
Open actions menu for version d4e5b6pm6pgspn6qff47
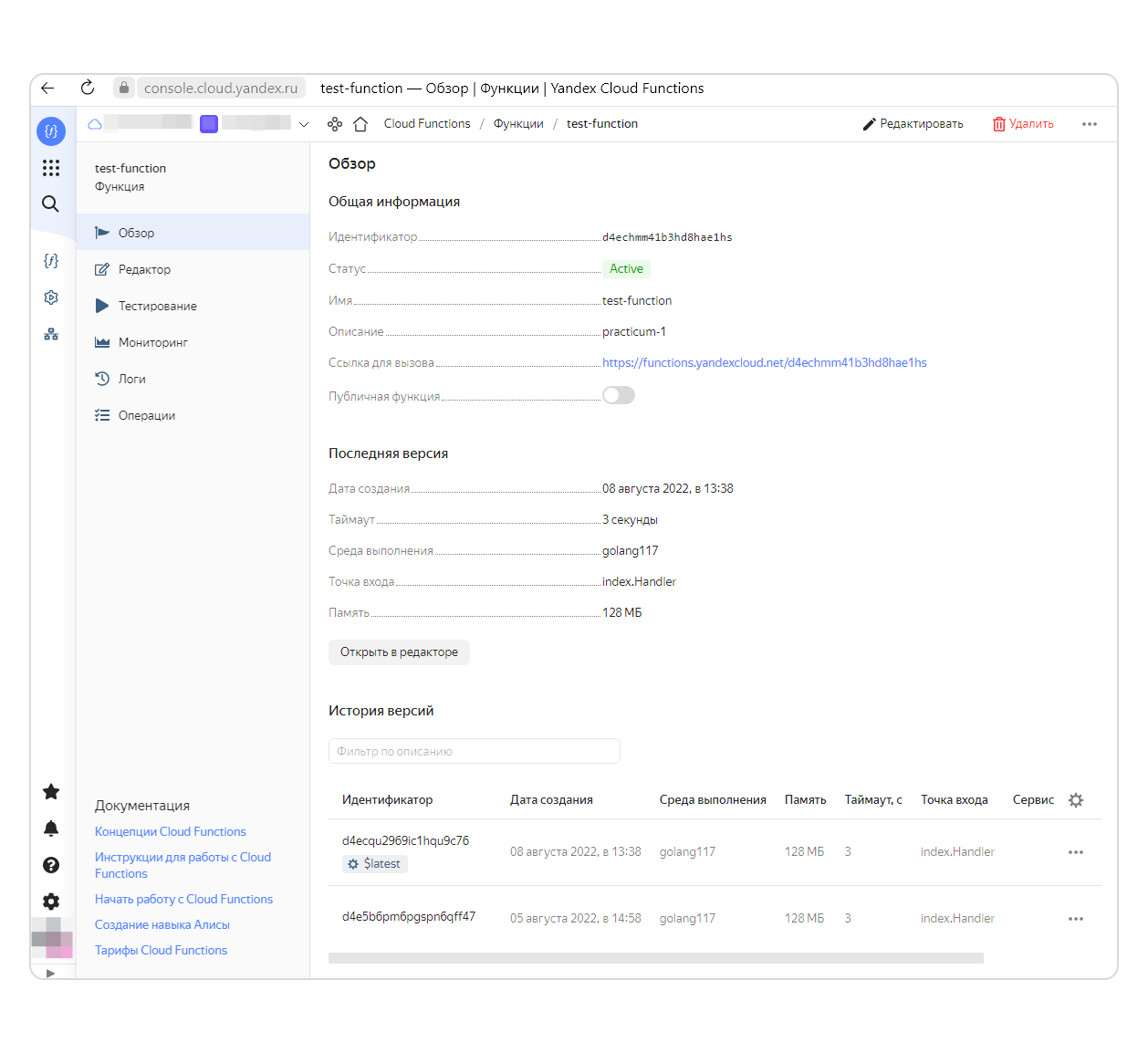(x=1076, y=919)
